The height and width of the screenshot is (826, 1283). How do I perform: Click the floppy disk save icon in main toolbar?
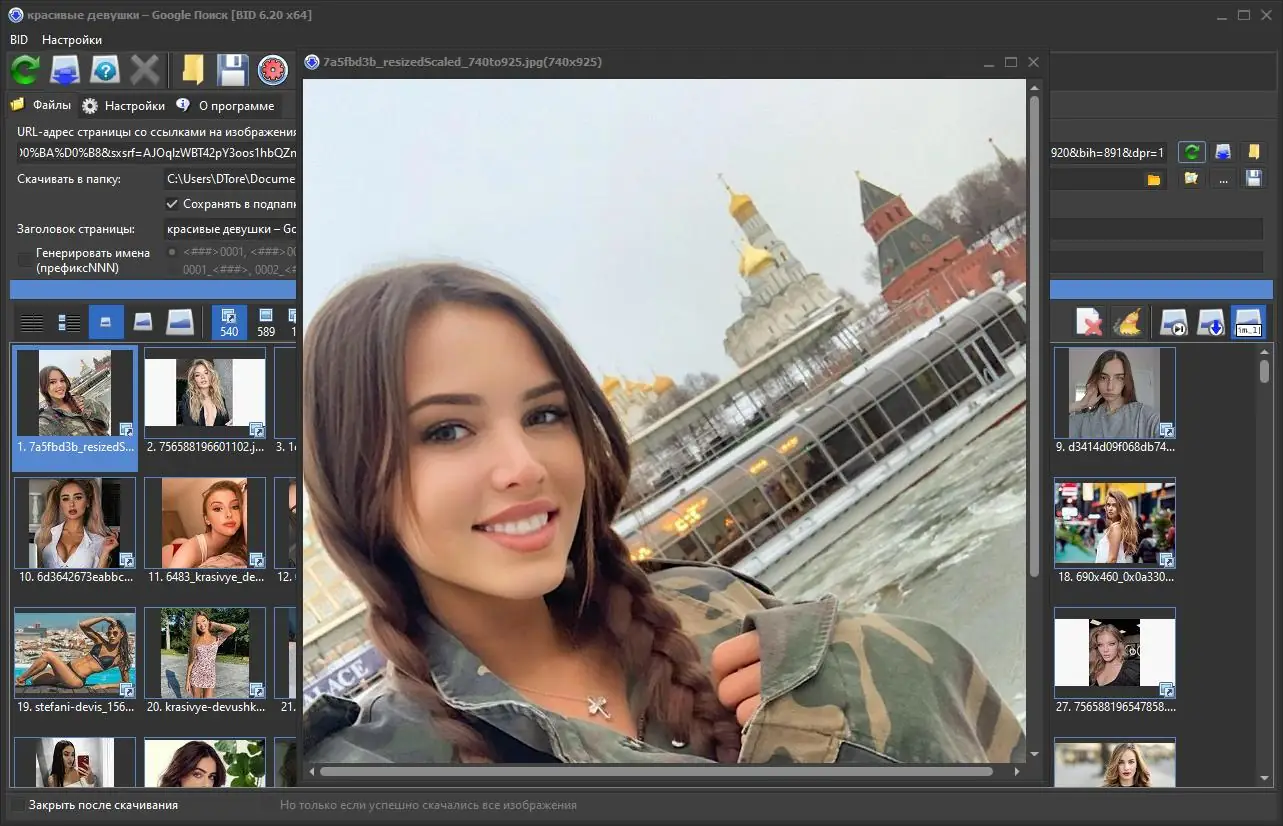click(x=232, y=70)
